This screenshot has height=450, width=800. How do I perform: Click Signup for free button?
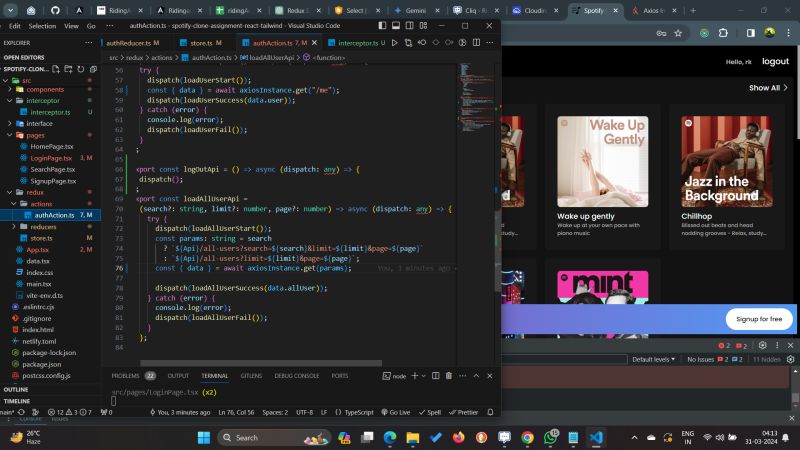click(759, 319)
